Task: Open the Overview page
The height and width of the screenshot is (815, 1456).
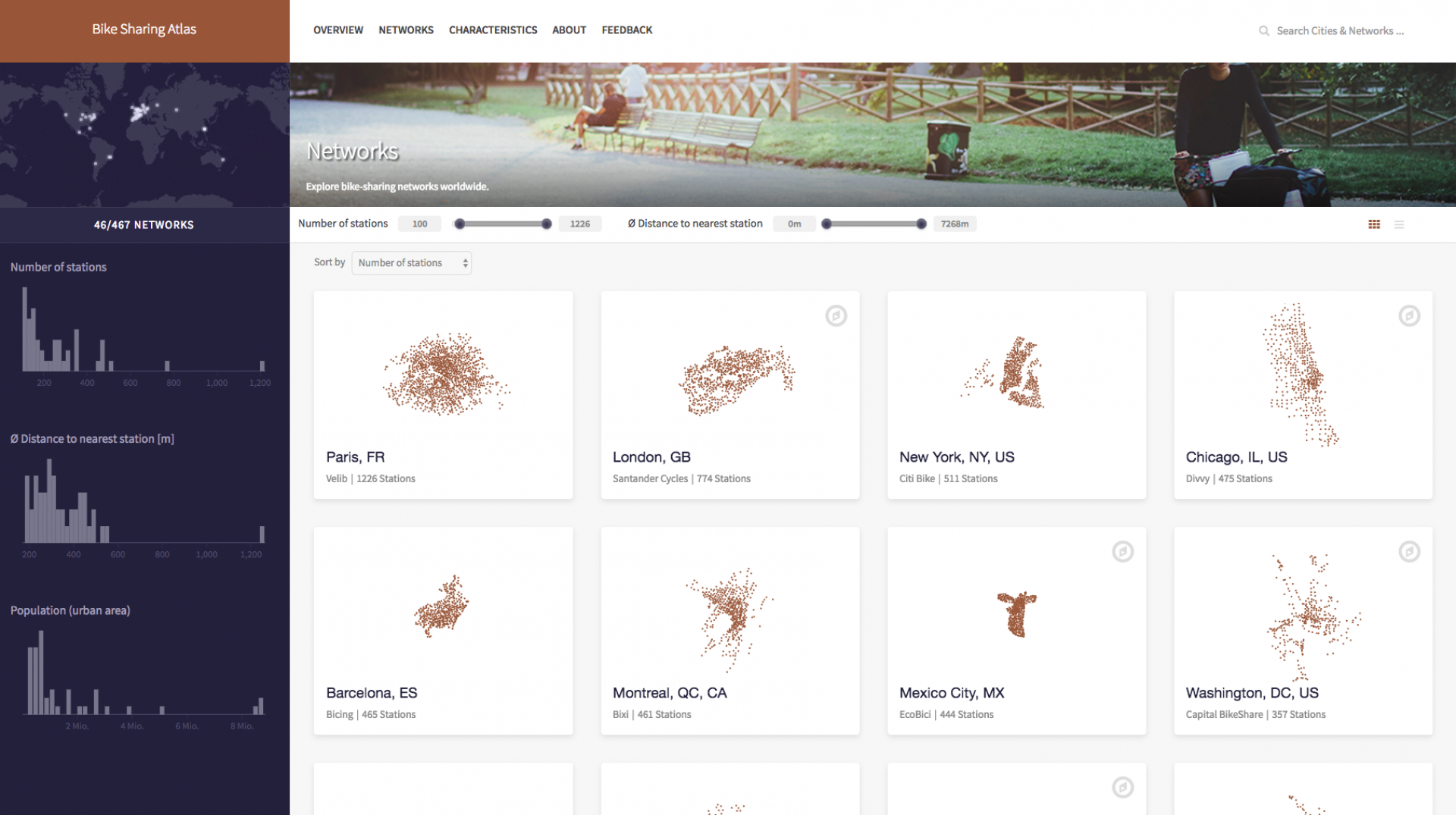Action: pyautogui.click(x=338, y=30)
